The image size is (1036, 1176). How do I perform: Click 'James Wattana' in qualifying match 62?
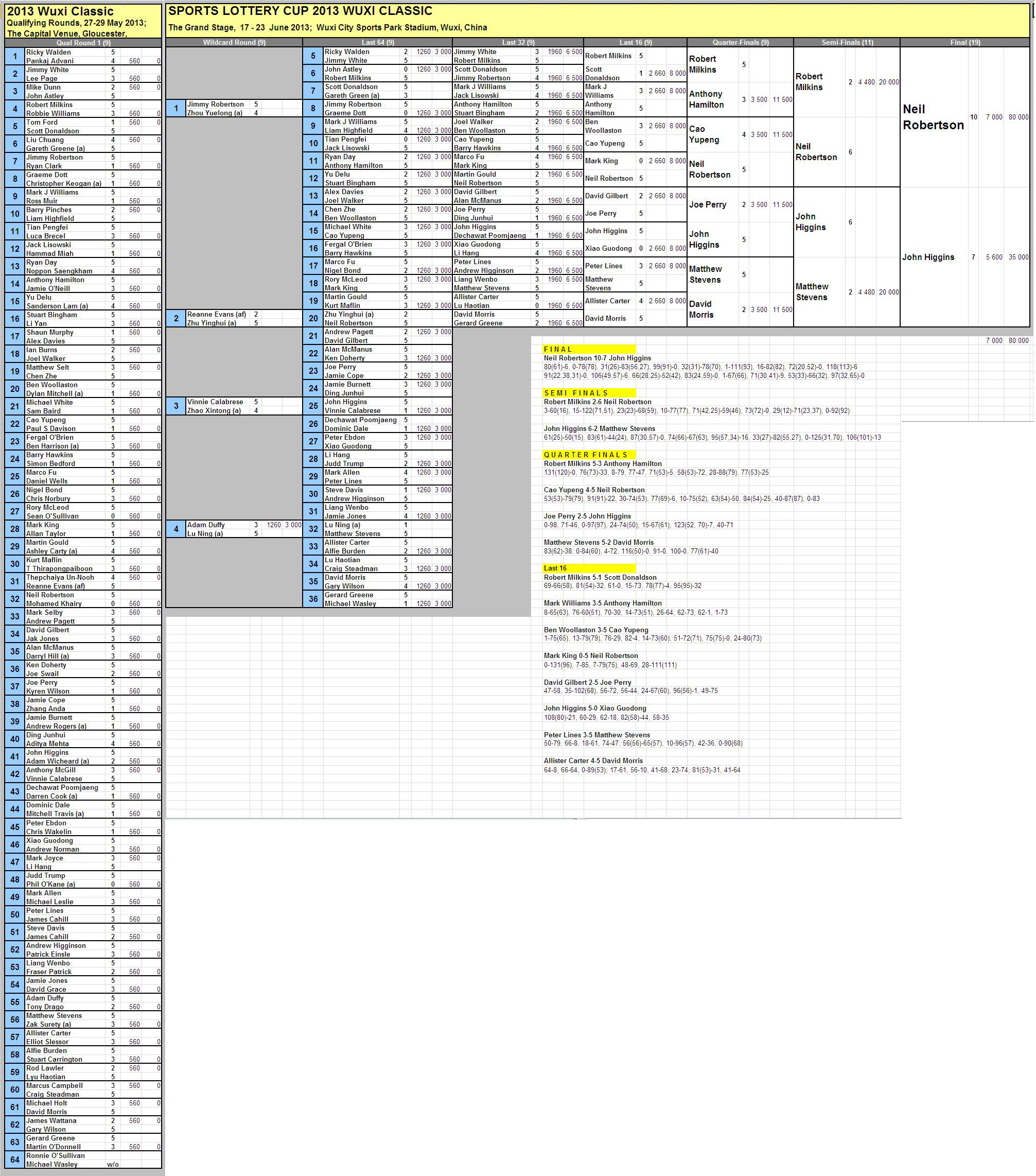pos(51,1120)
